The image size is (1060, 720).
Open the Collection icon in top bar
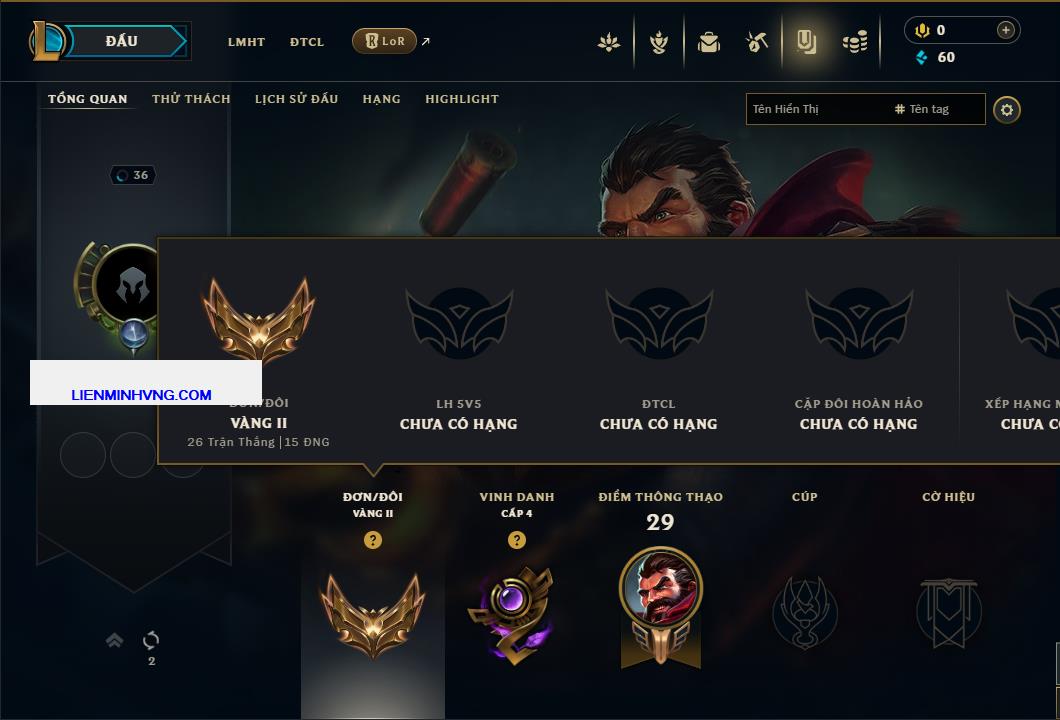[x=658, y=42]
